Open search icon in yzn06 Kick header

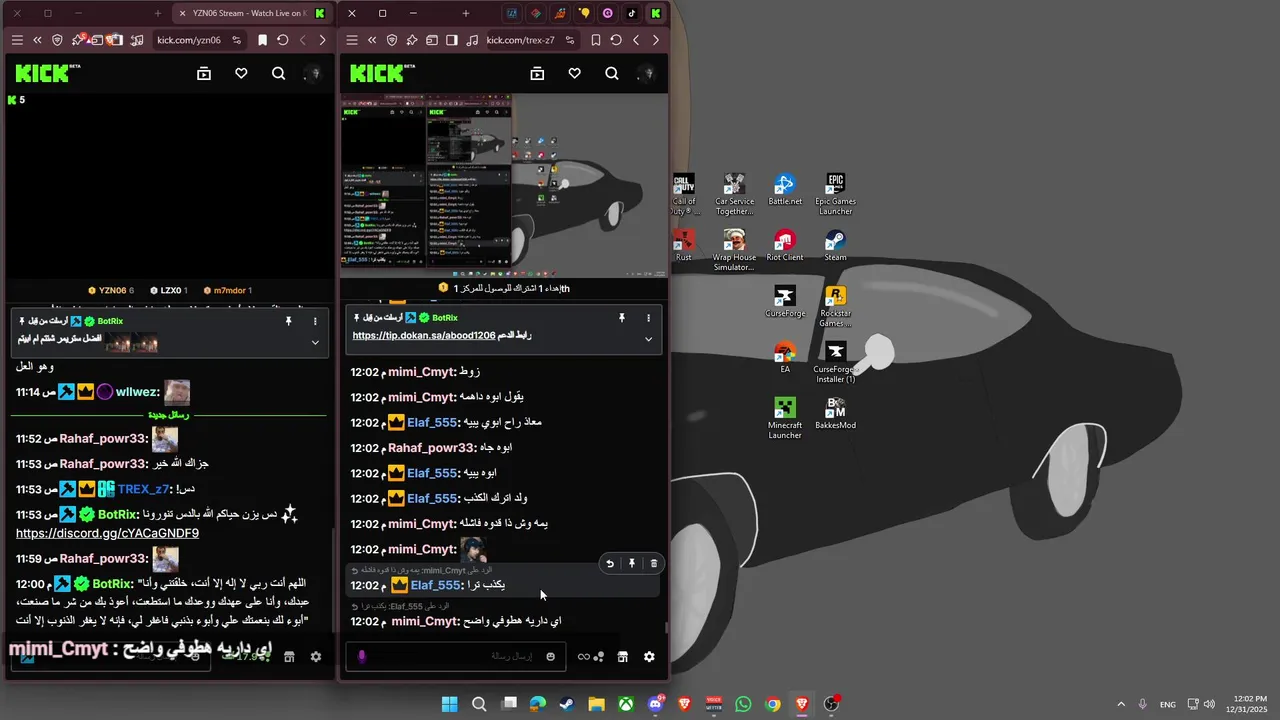[278, 73]
